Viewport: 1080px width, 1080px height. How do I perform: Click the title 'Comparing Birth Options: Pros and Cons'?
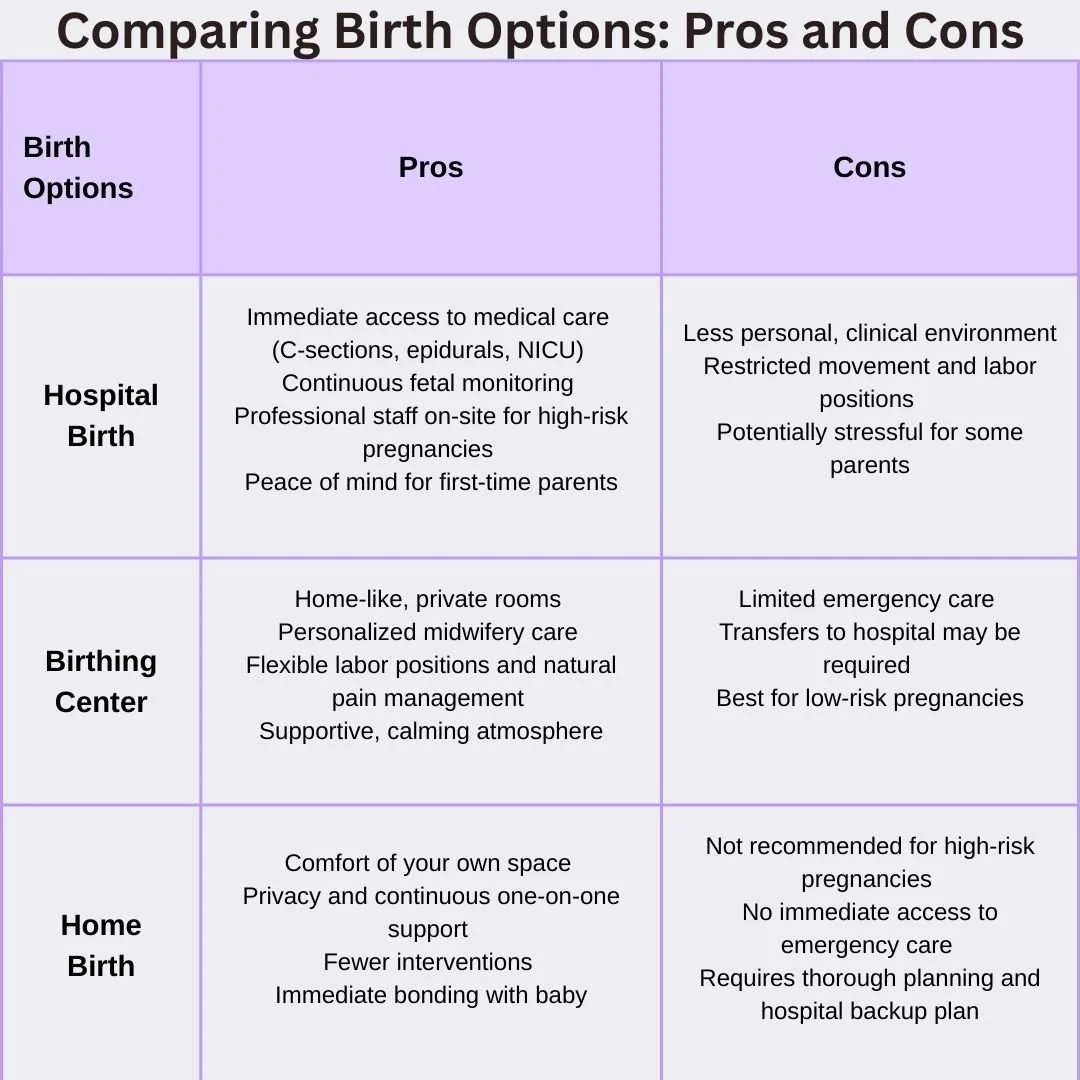coord(540,31)
